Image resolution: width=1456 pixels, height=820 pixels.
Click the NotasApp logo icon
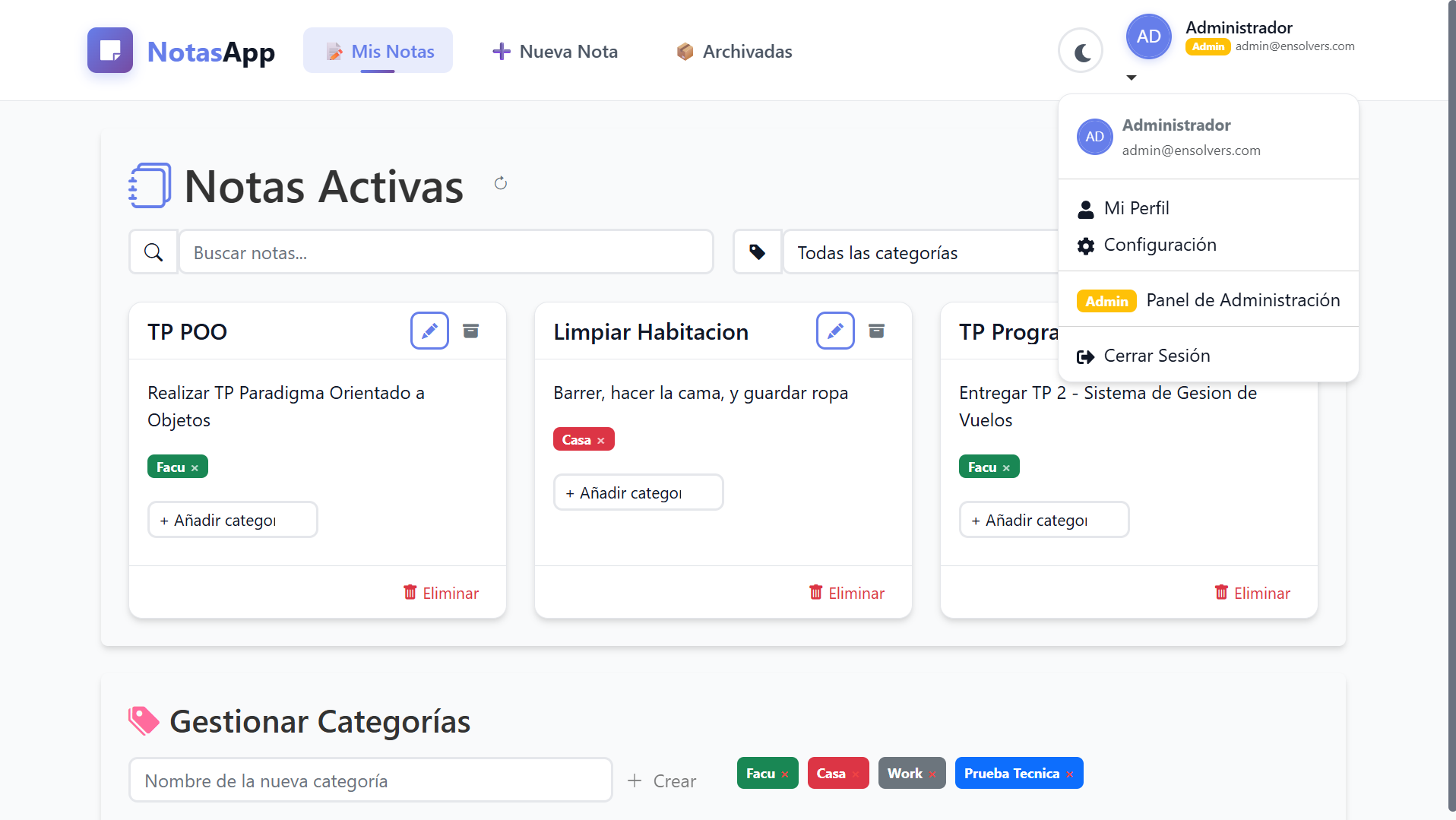coord(110,51)
